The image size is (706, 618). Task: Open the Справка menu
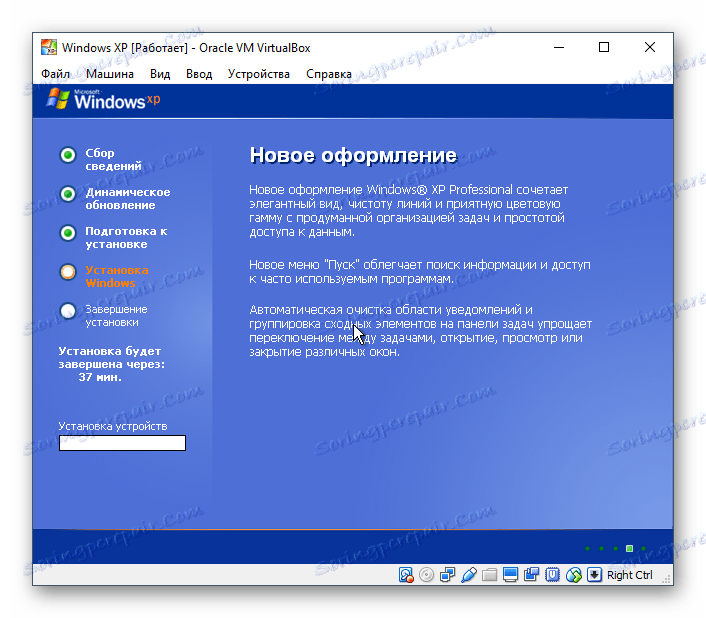pos(329,74)
